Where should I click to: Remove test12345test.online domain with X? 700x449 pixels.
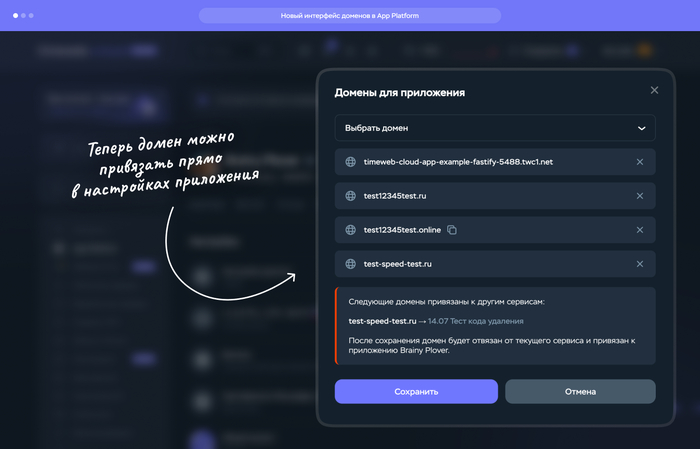[640, 230]
